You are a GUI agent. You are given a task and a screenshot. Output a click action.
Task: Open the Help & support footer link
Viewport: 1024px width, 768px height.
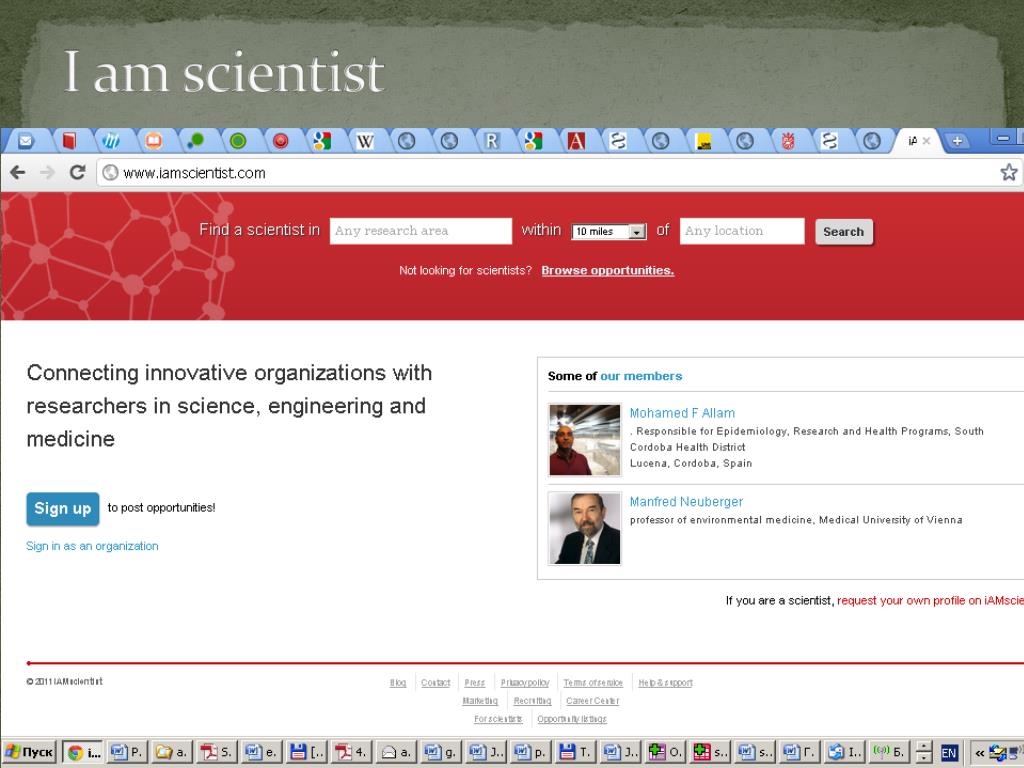click(x=665, y=682)
